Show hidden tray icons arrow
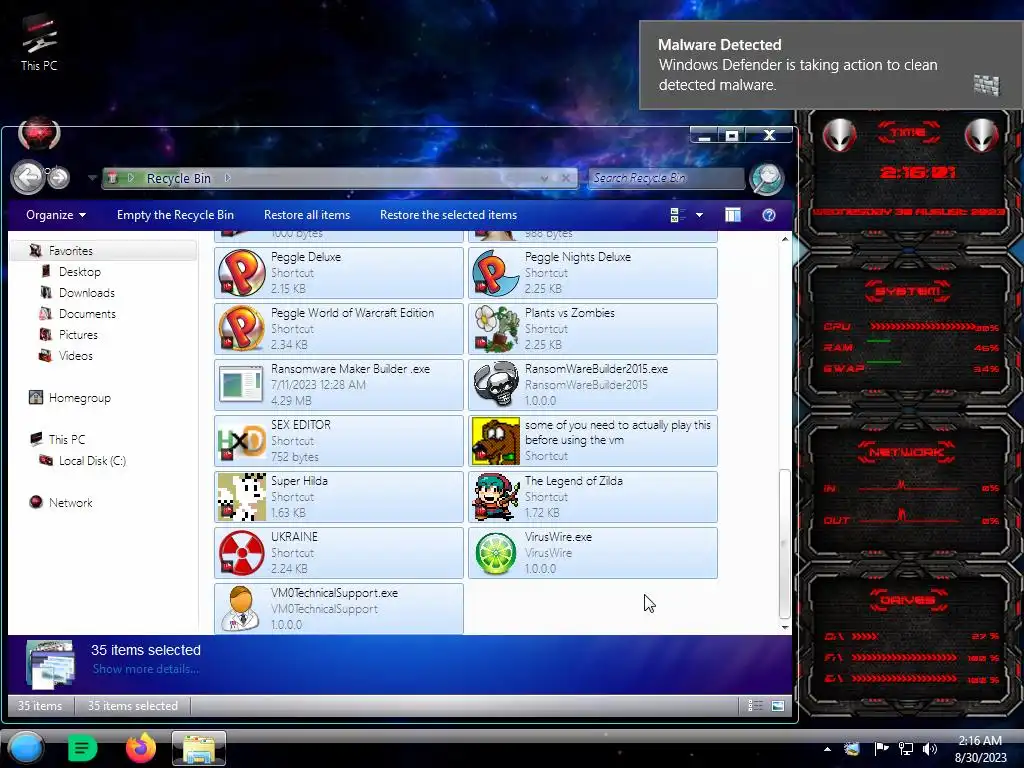 [x=827, y=749]
